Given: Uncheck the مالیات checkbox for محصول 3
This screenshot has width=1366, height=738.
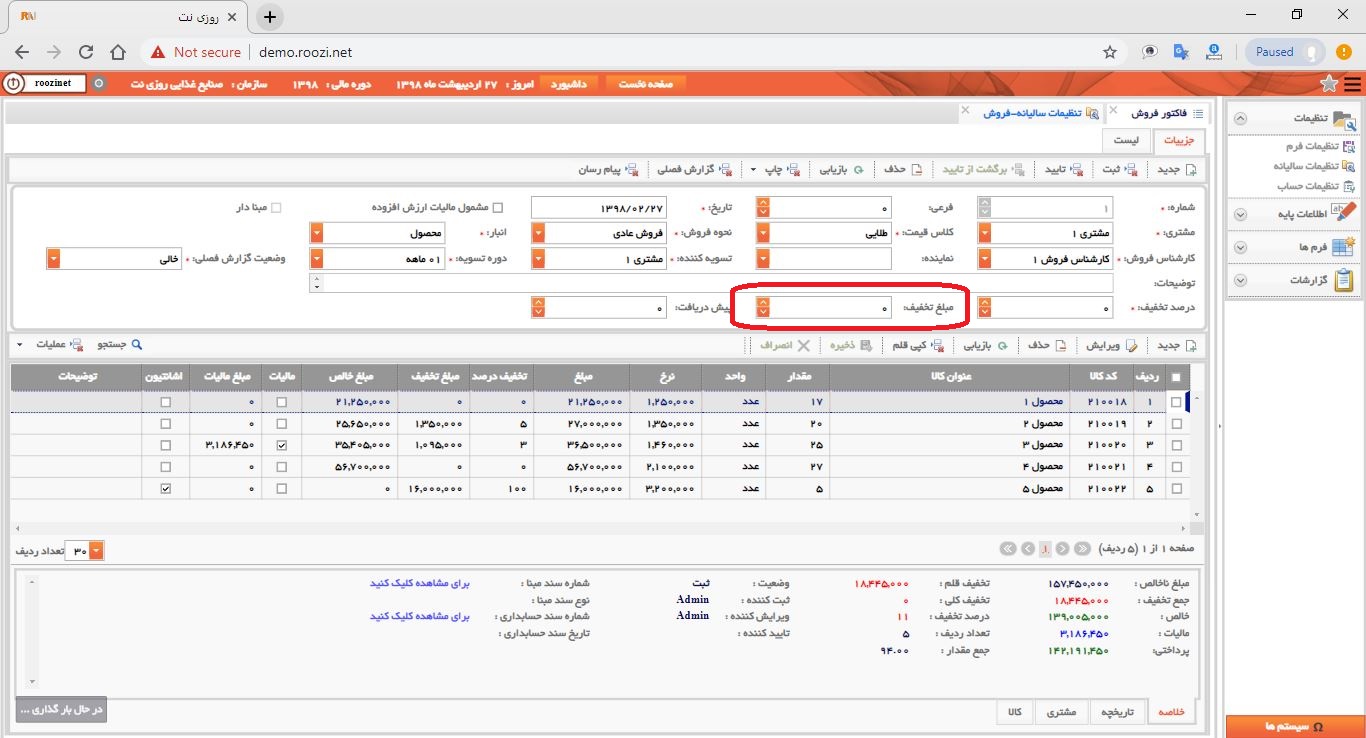Looking at the screenshot, I should pyautogui.click(x=281, y=445).
